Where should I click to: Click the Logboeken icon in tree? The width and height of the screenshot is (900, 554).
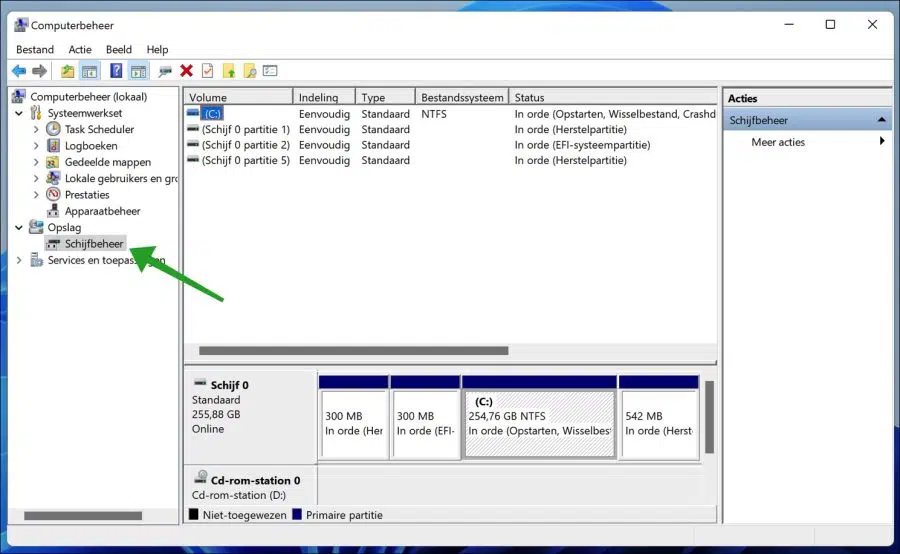[53, 145]
